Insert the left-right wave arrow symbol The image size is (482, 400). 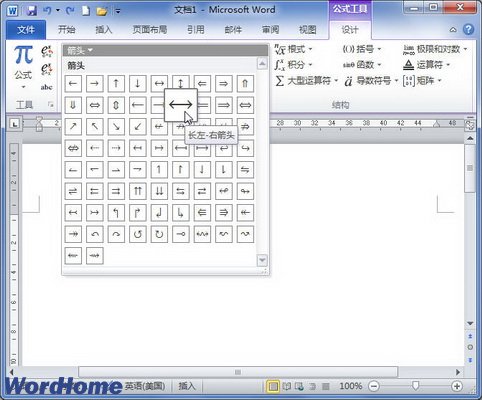tap(202, 234)
